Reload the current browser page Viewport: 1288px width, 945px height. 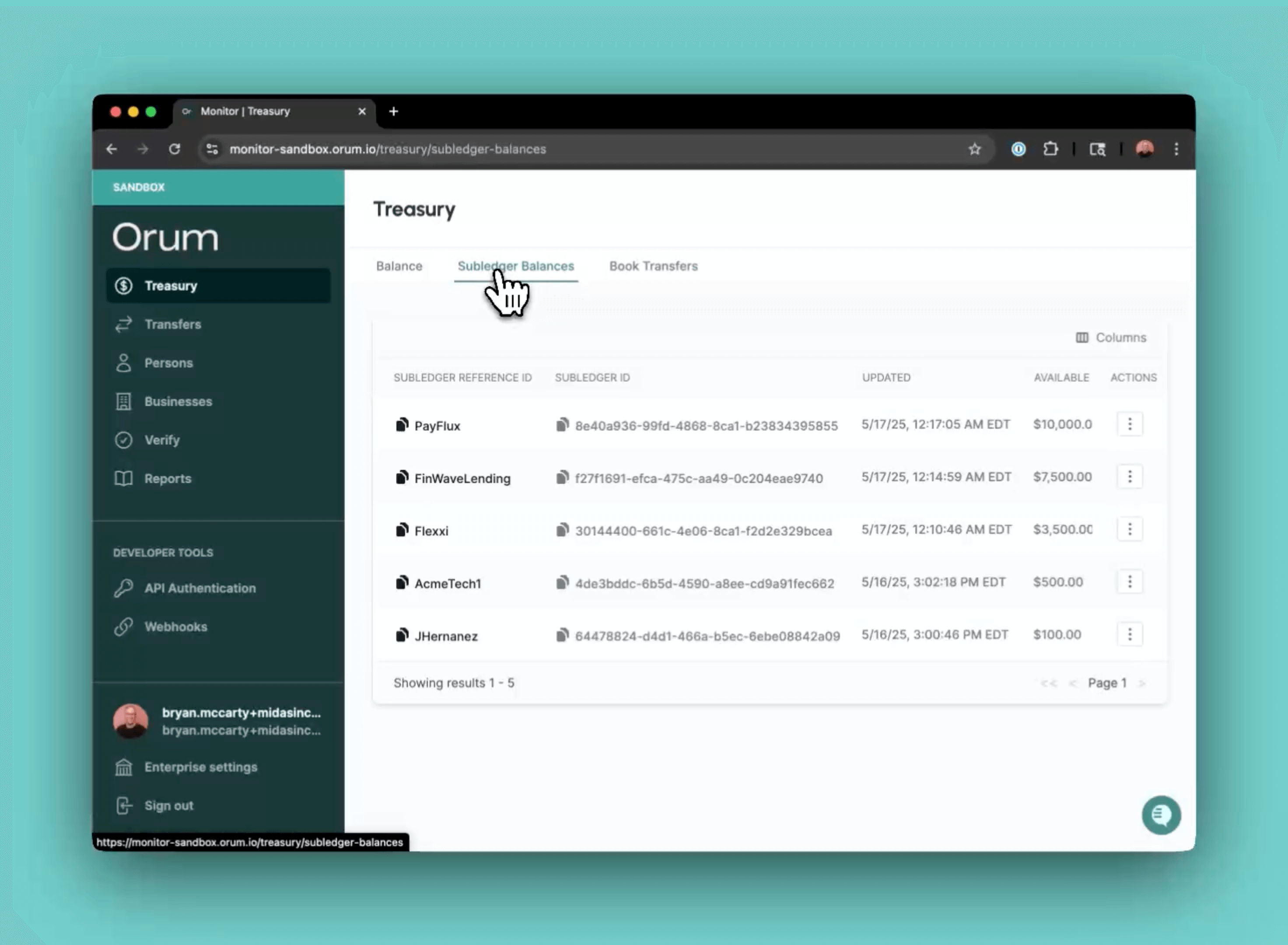point(175,149)
